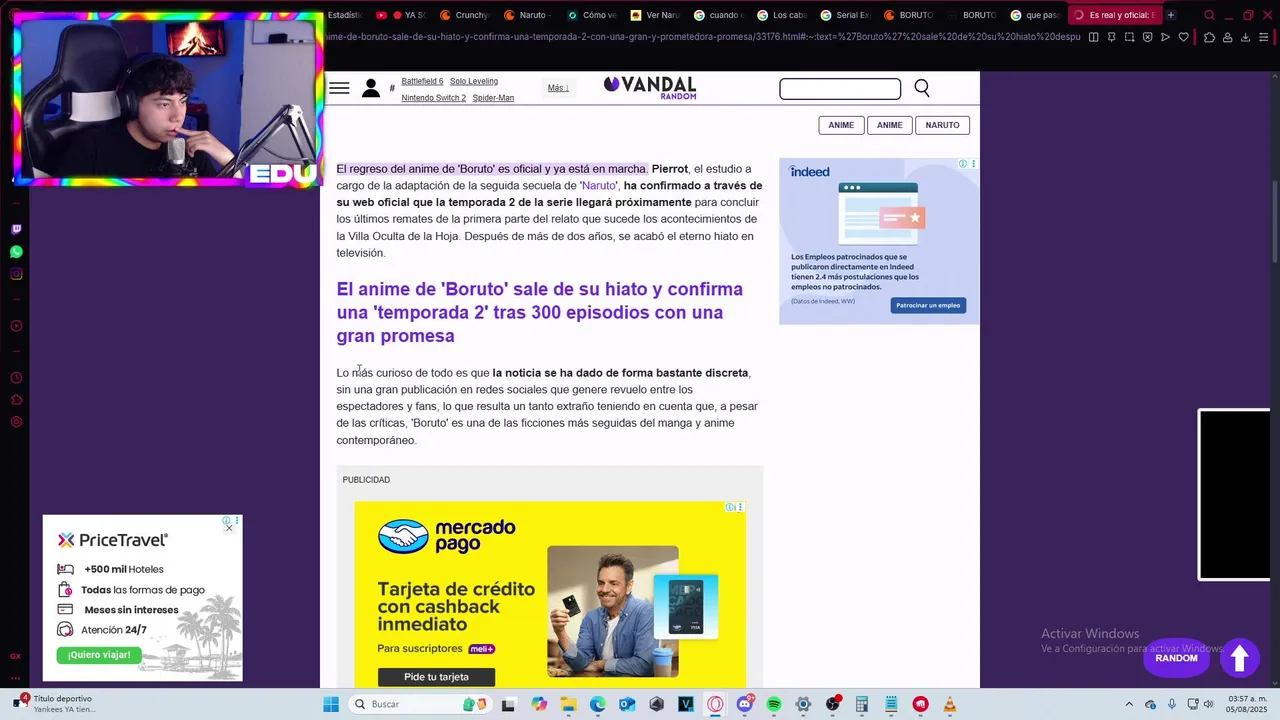Click 'Patrocinar un empleo' Indeed button
This screenshot has height=720, width=1280.
click(x=928, y=305)
